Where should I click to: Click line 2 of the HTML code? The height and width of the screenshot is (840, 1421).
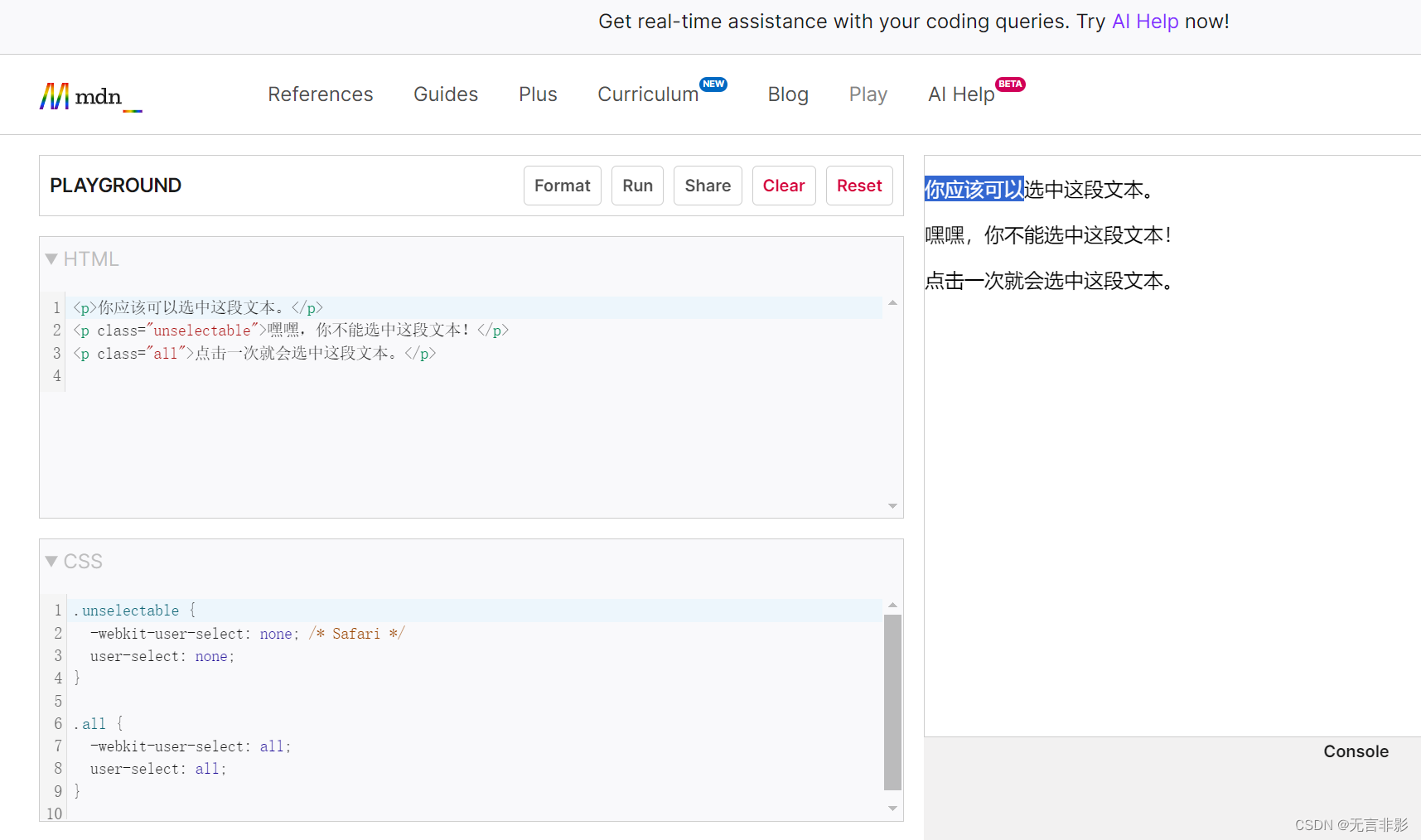tap(290, 330)
